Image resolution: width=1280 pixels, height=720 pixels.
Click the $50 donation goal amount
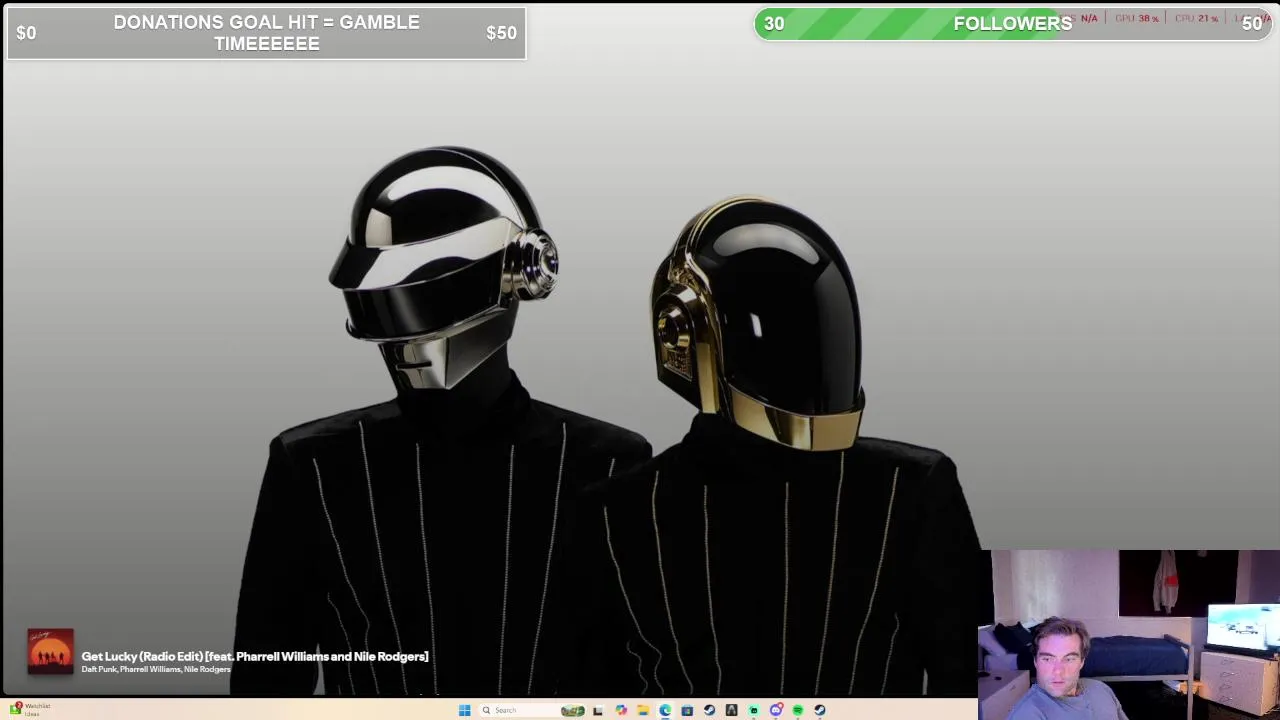501,33
